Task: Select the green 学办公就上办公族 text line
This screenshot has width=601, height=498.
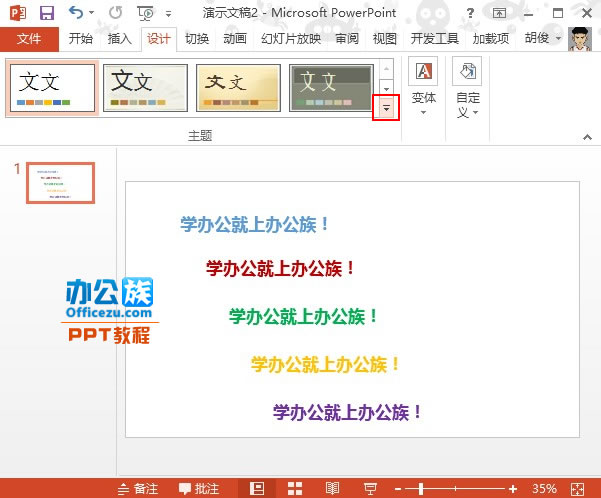Action: [x=303, y=316]
